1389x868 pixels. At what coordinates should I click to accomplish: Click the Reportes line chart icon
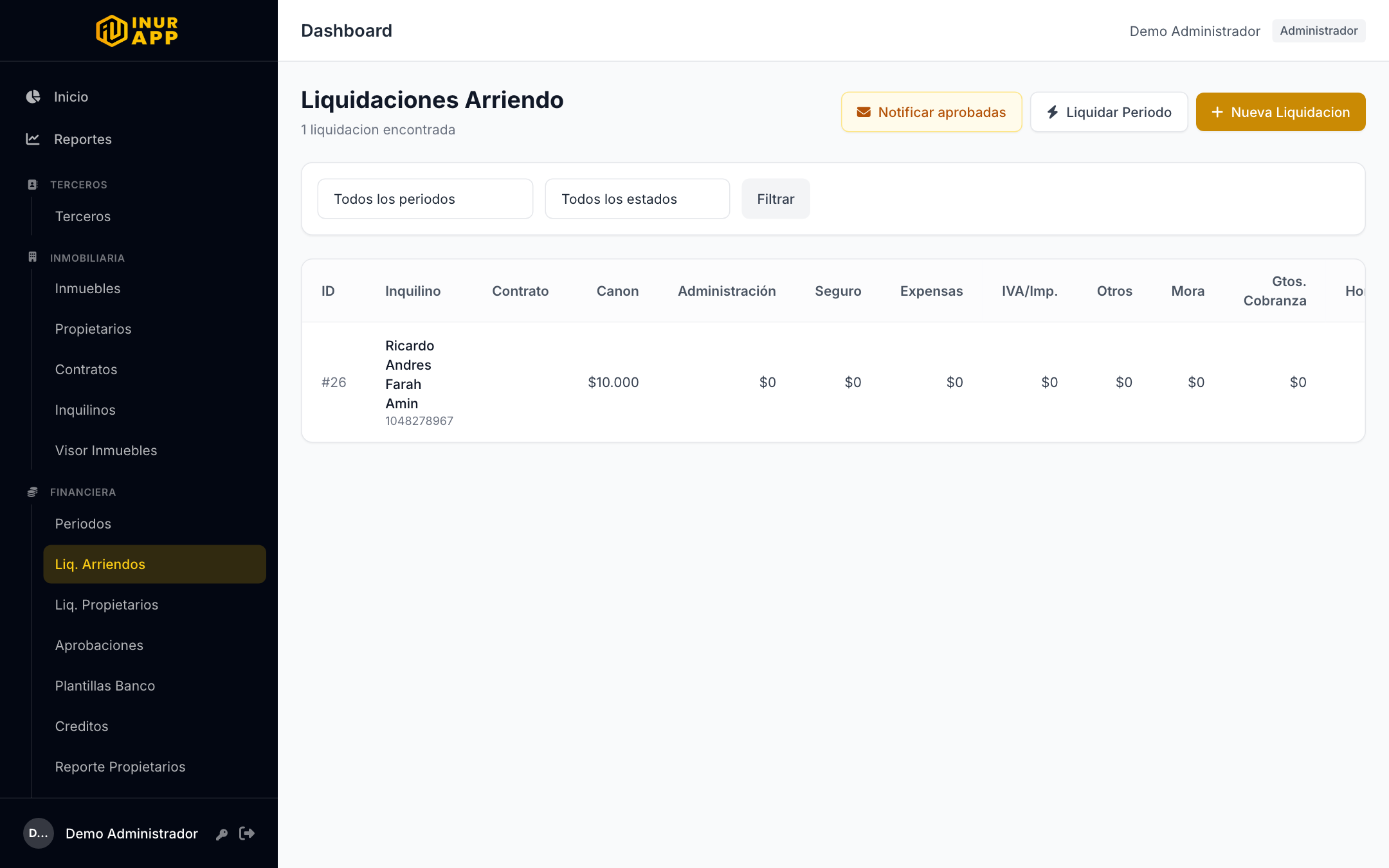coord(33,139)
